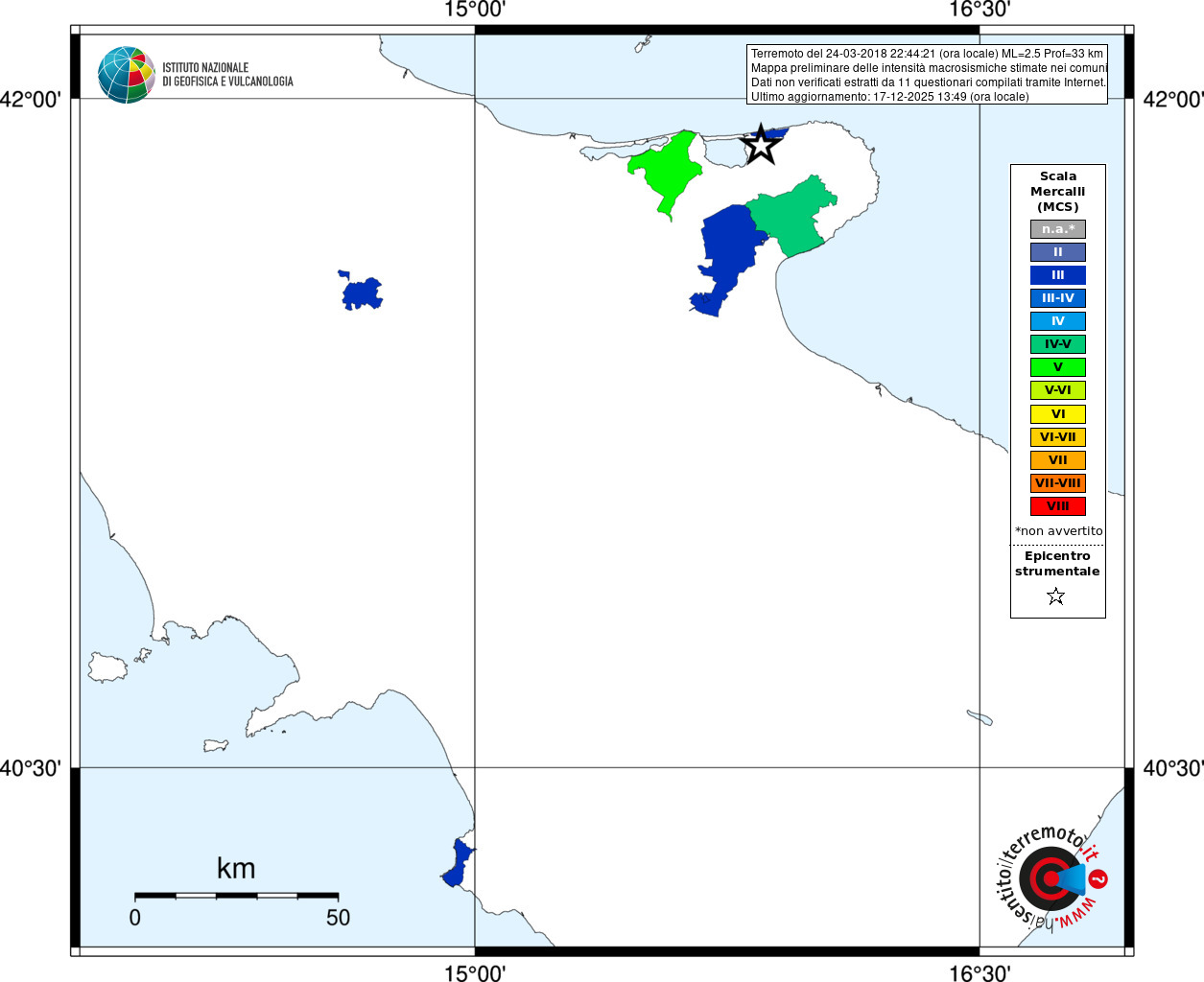Click 'Dati non verificati estratti' text line
The height and width of the screenshot is (982, 1204).
(929, 82)
